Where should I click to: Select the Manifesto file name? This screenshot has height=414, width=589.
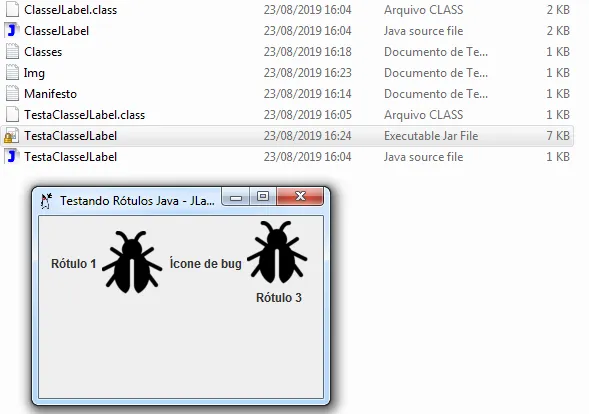(50, 94)
